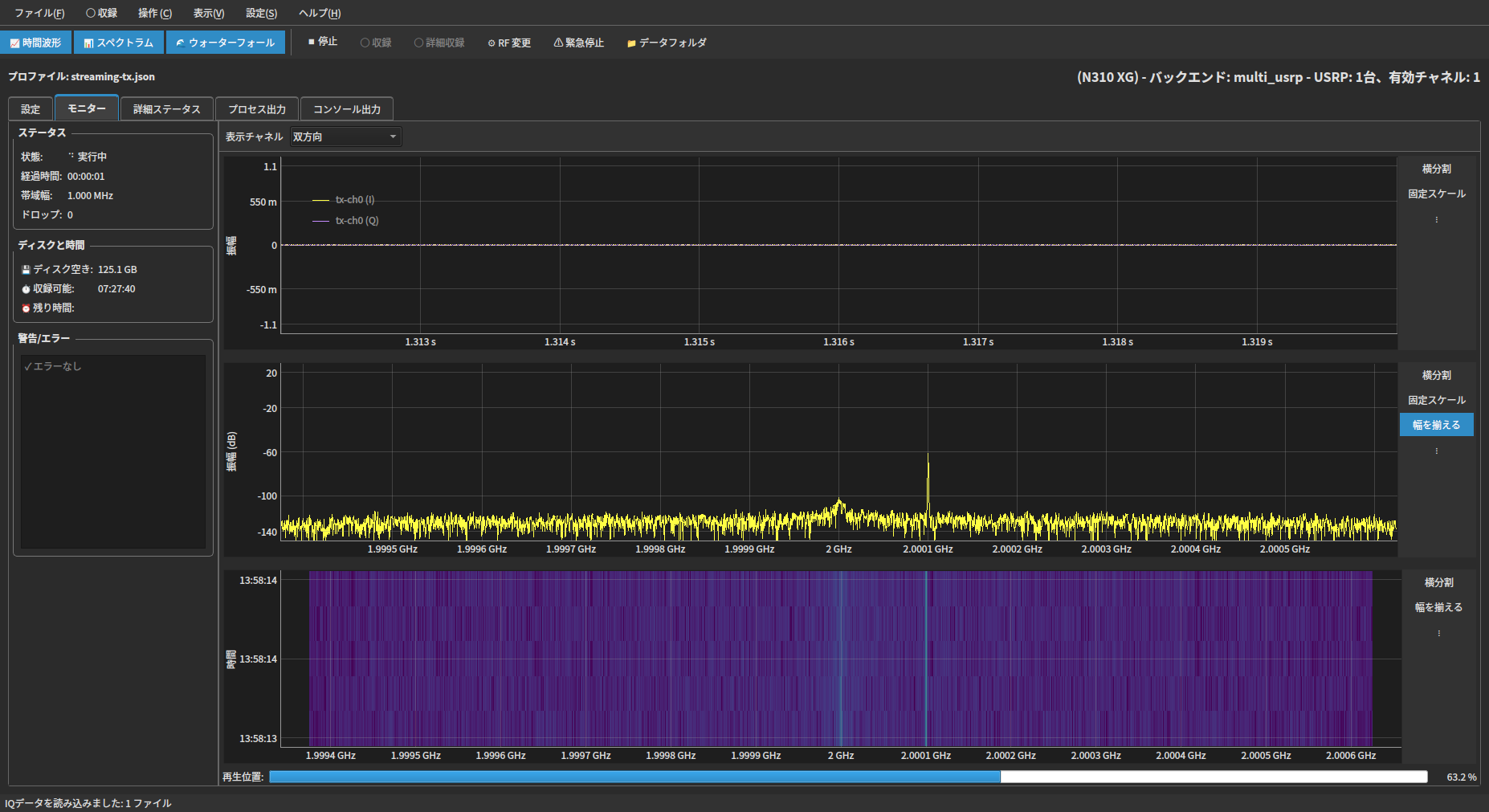
Task: Click the 緊急停止 warning button
Action: point(578,43)
